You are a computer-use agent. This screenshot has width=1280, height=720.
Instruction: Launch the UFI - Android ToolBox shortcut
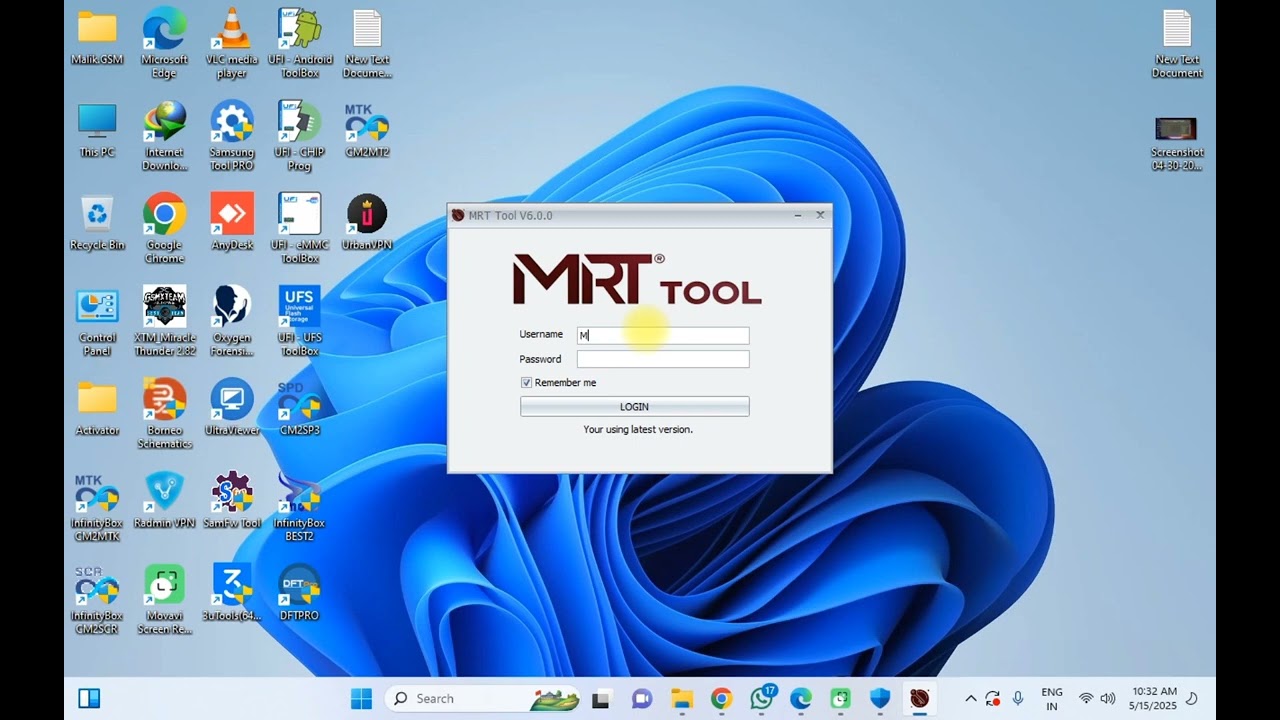[299, 43]
